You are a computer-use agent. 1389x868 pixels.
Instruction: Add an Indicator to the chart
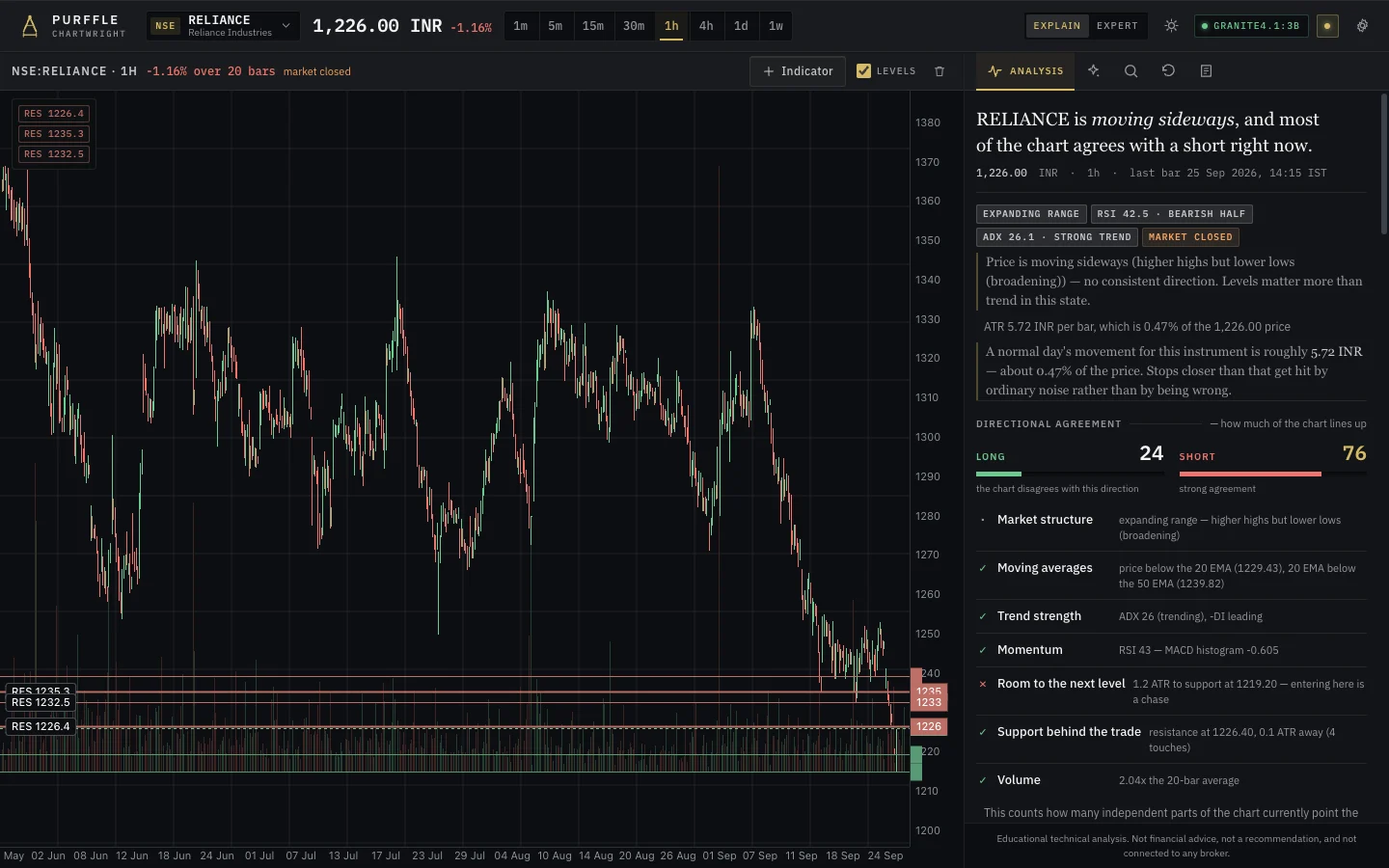[x=798, y=71]
